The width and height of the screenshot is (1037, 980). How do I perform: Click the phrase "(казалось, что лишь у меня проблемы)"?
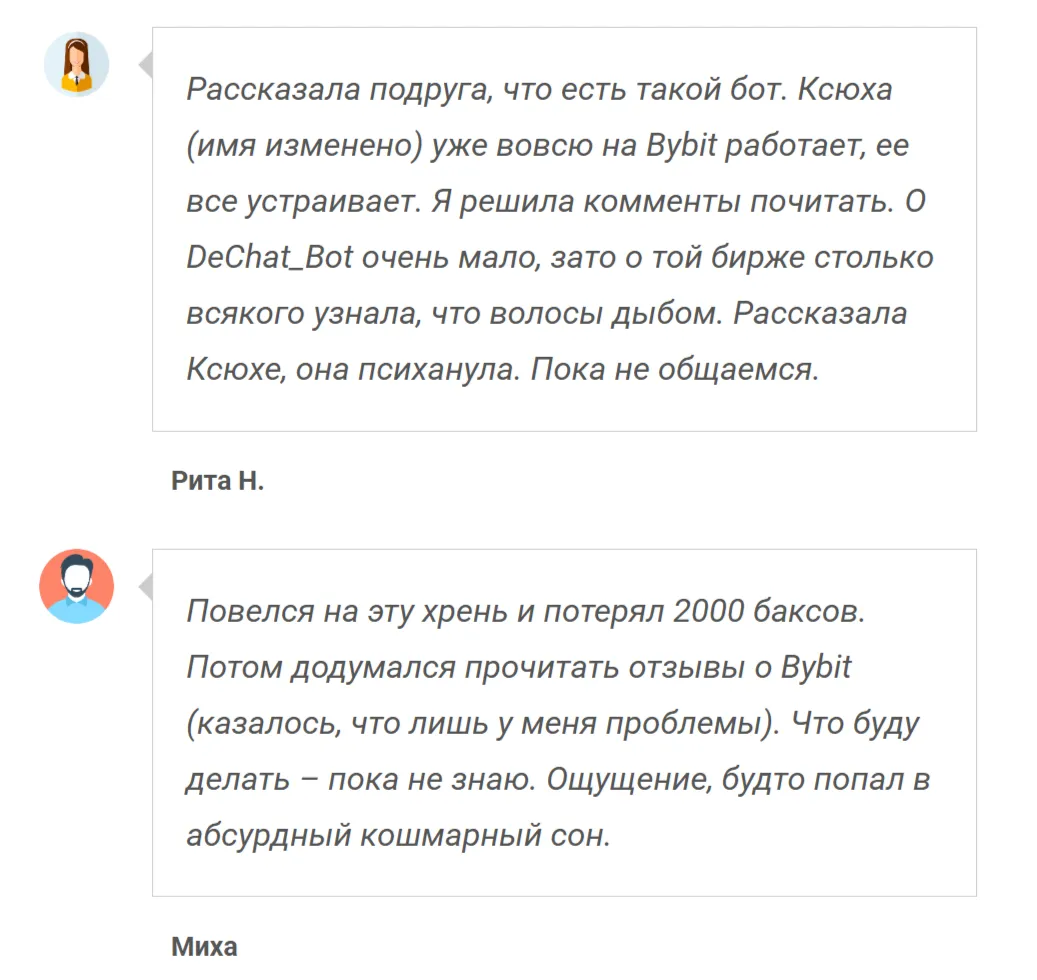(483, 723)
